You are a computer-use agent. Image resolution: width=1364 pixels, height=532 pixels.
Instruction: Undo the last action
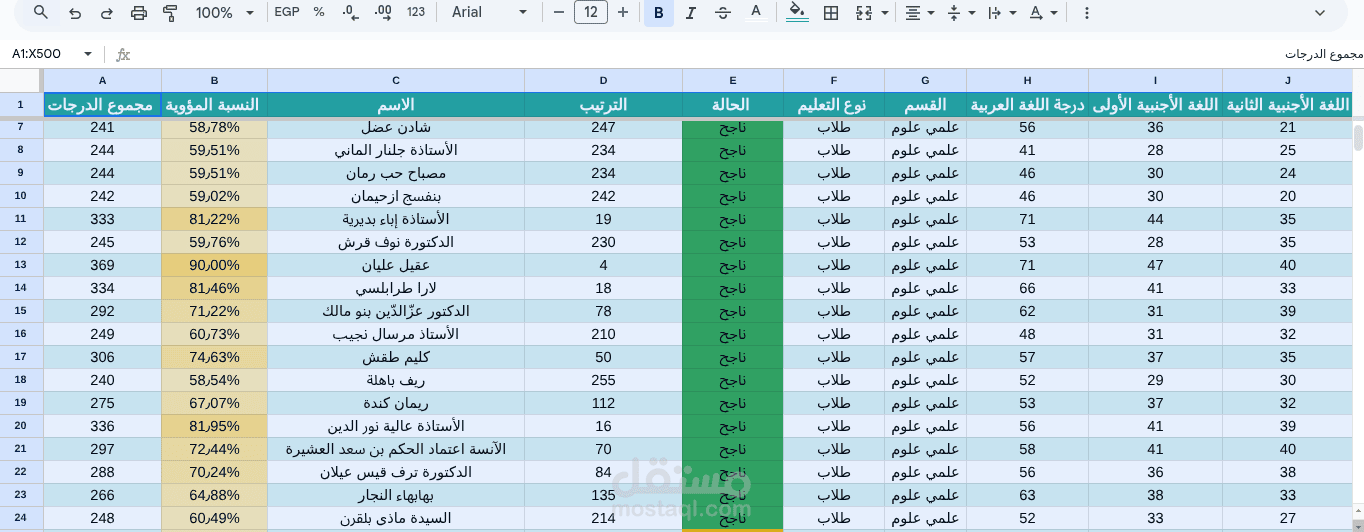(75, 13)
